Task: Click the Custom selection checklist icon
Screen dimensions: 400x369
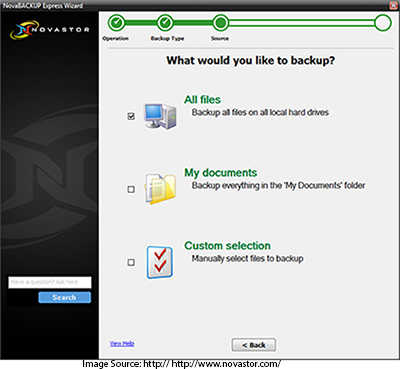Action: pos(160,262)
